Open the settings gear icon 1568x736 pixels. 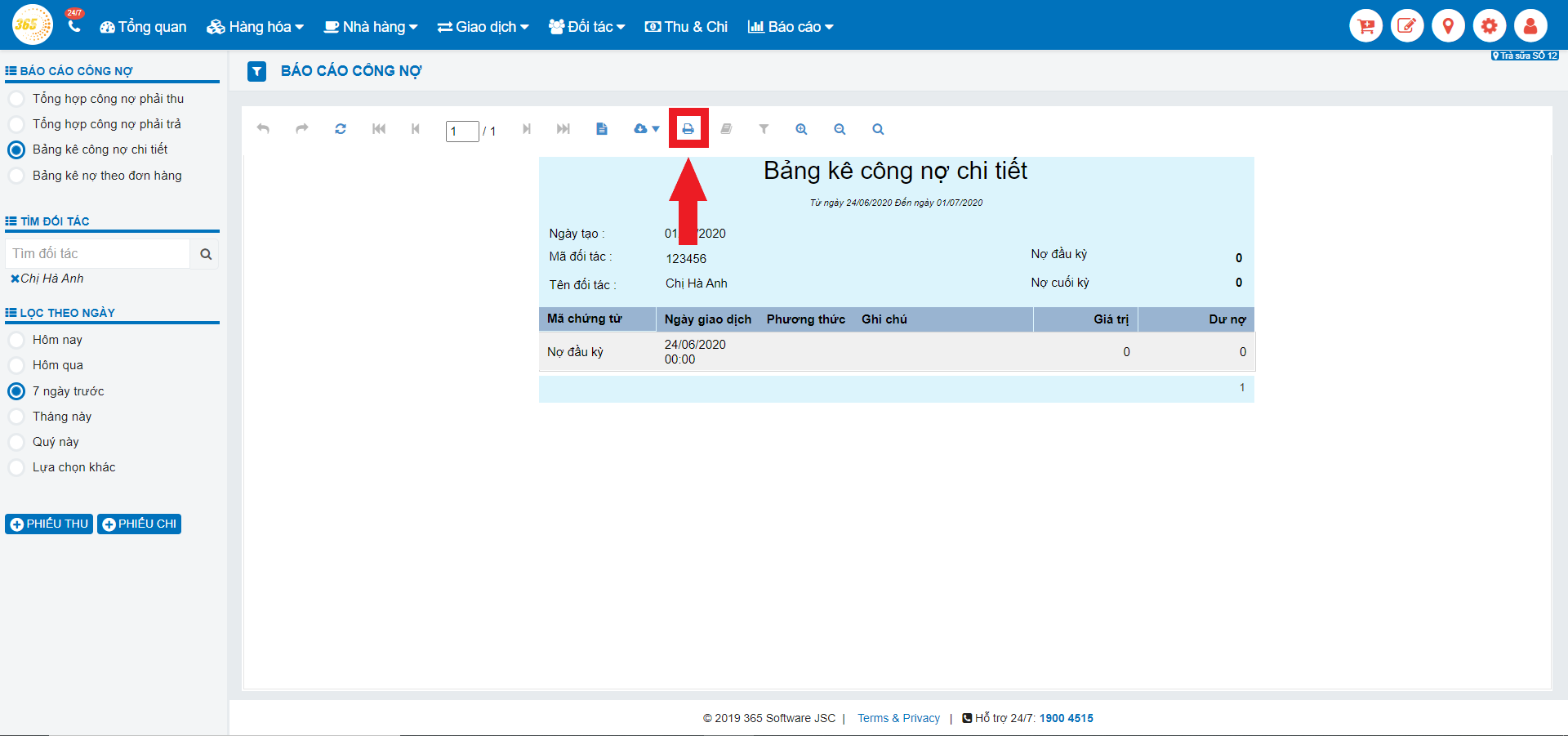click(x=1489, y=26)
